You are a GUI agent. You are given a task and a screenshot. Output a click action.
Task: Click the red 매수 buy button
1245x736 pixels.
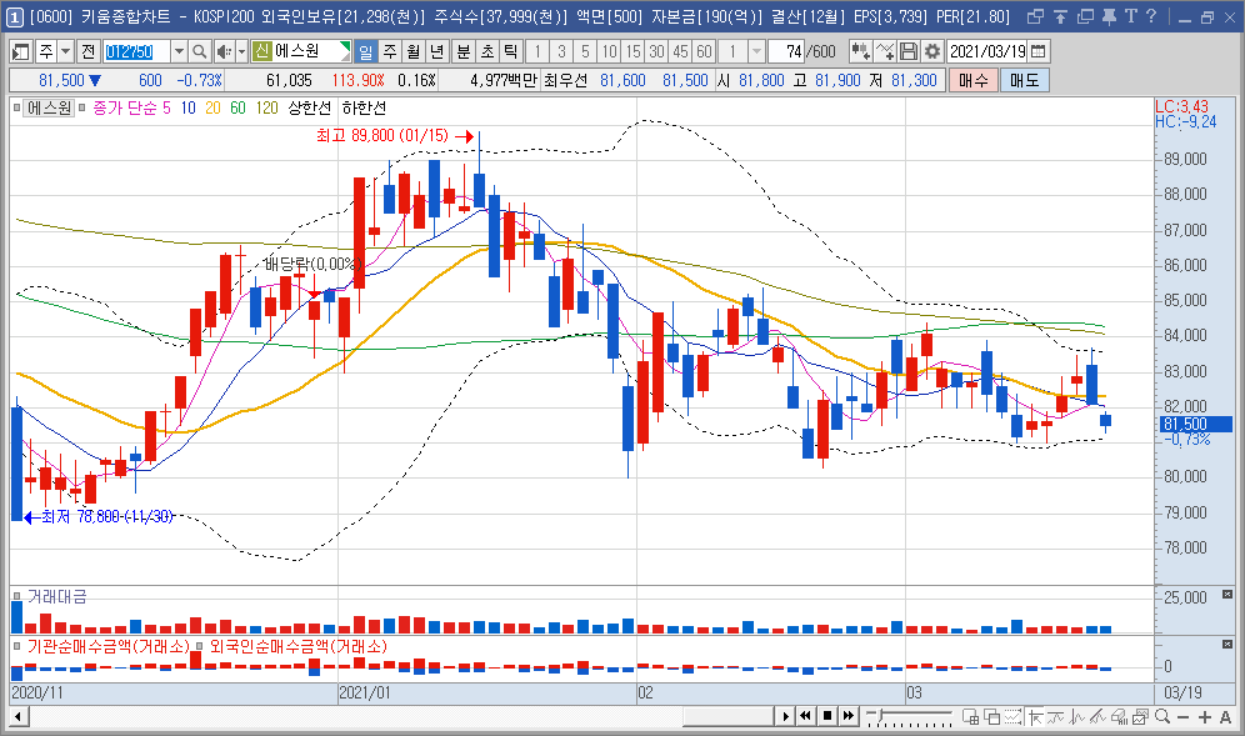[x=972, y=81]
